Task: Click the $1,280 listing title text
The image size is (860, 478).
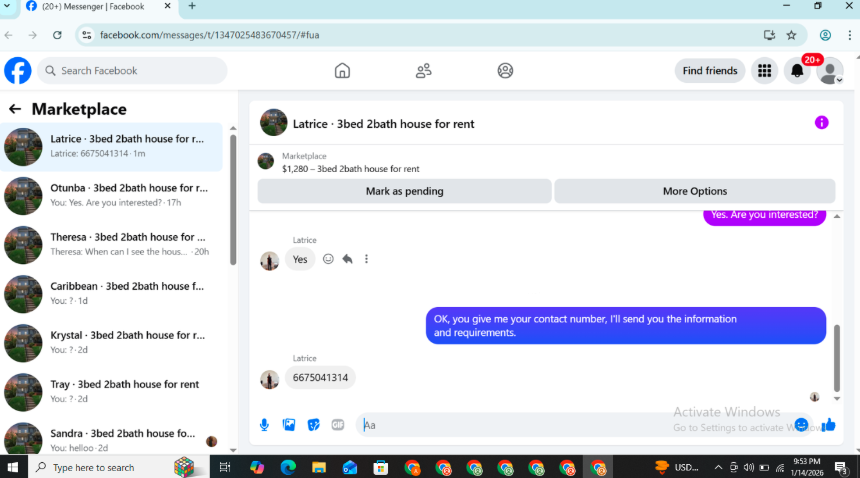Action: [x=350, y=169]
